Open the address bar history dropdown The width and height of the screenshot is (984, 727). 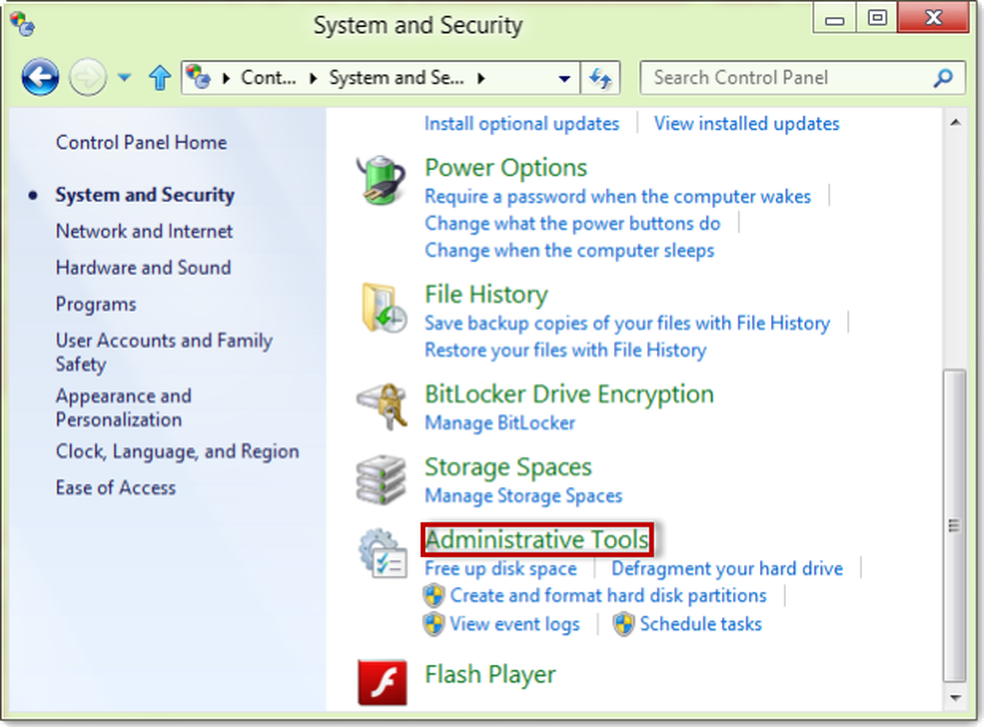click(565, 78)
